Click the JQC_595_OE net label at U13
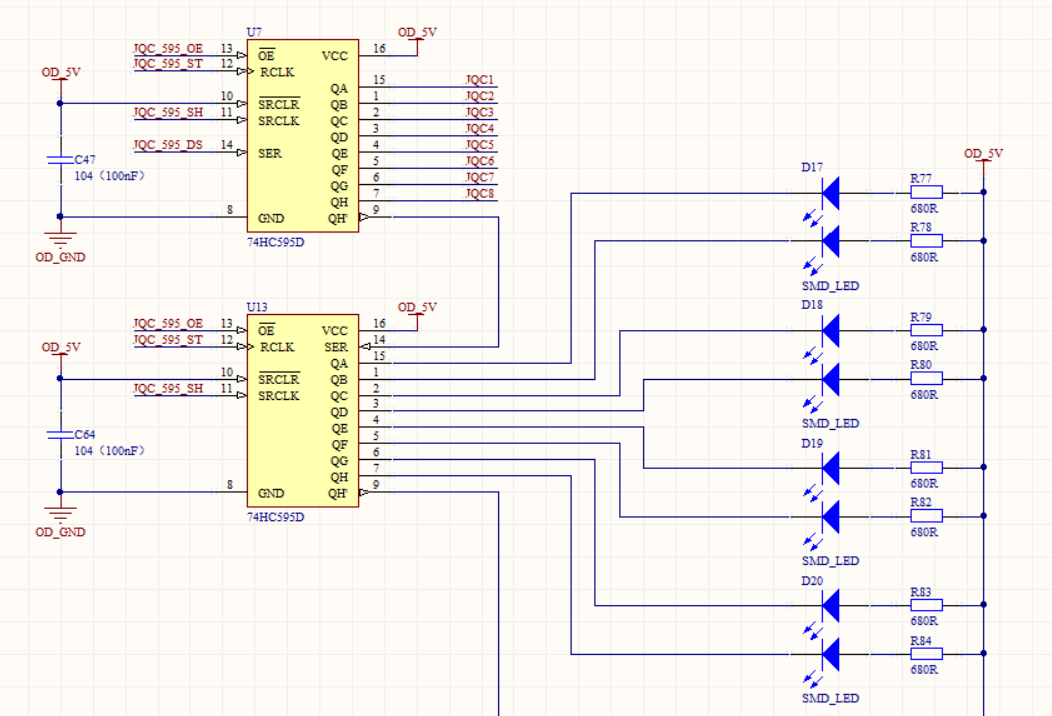The image size is (1052, 716). 168,323
